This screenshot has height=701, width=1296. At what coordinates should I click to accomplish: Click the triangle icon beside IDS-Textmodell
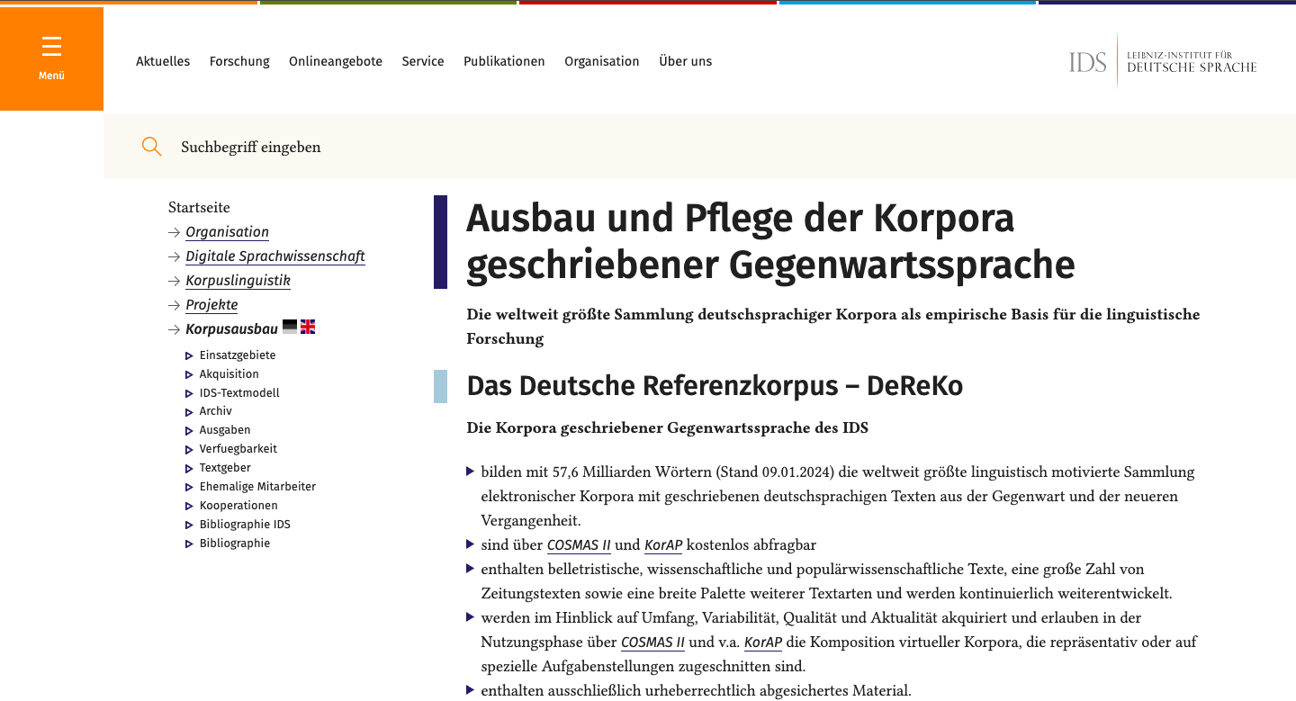point(188,392)
